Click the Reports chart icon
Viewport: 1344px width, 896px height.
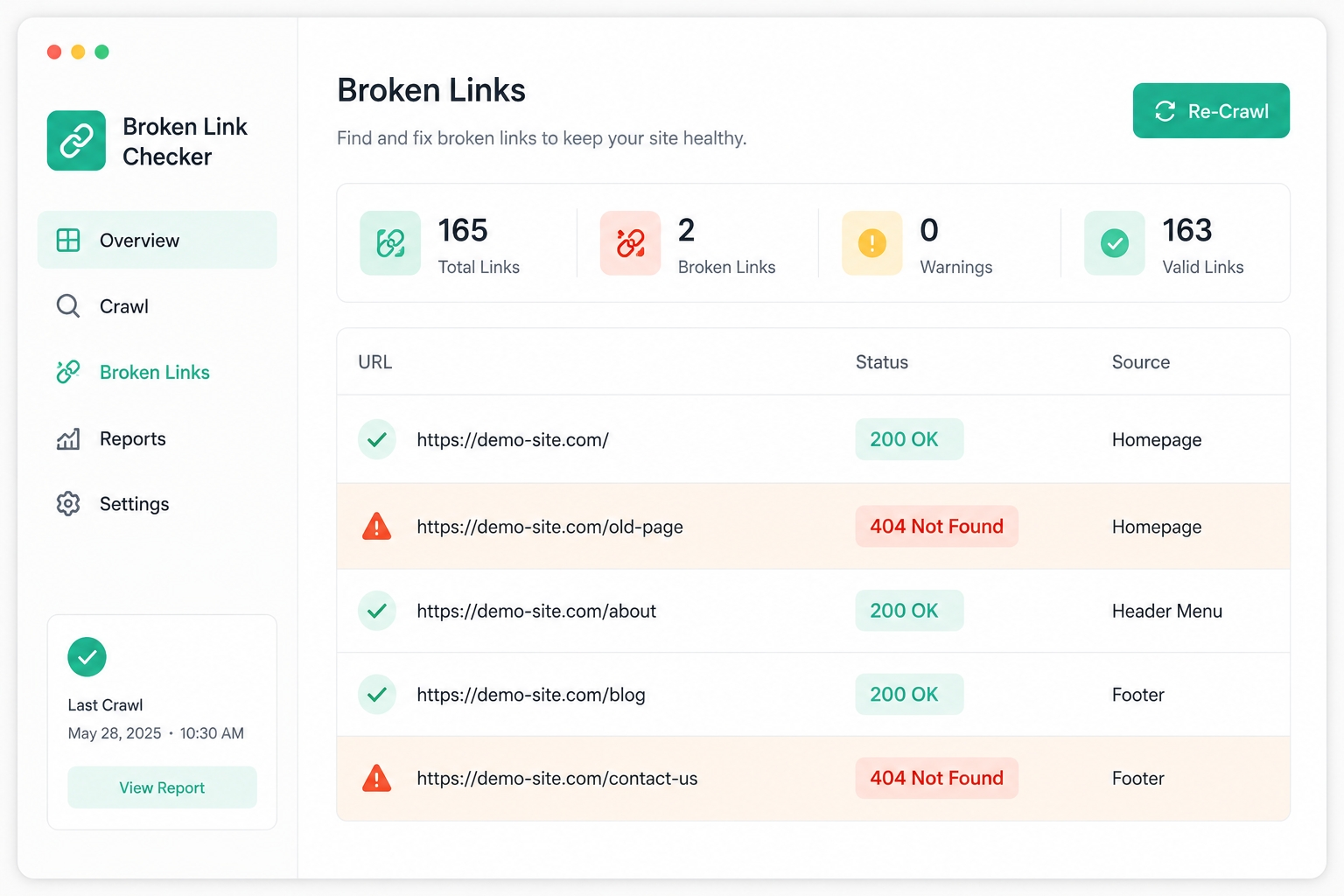click(x=68, y=438)
